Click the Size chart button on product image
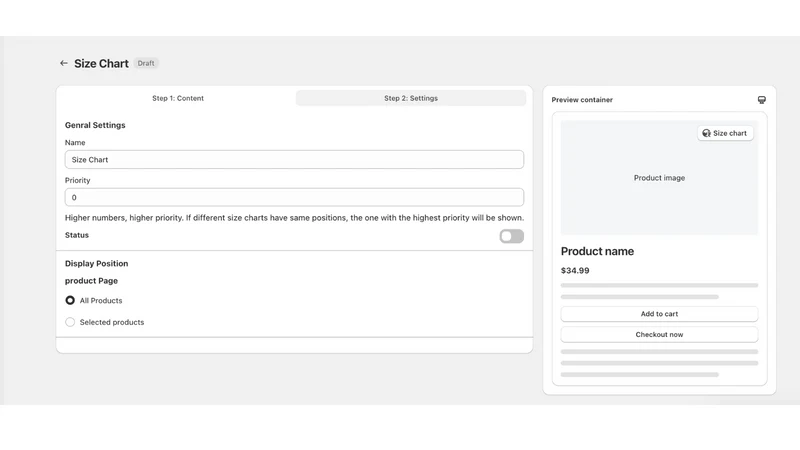The image size is (800, 450). (x=725, y=133)
